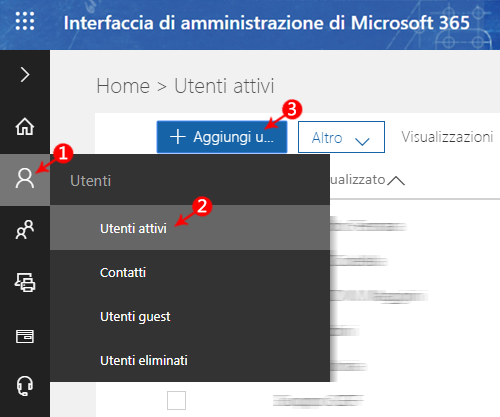
Task: Open the Billing card icon in sidebar
Action: click(25, 336)
